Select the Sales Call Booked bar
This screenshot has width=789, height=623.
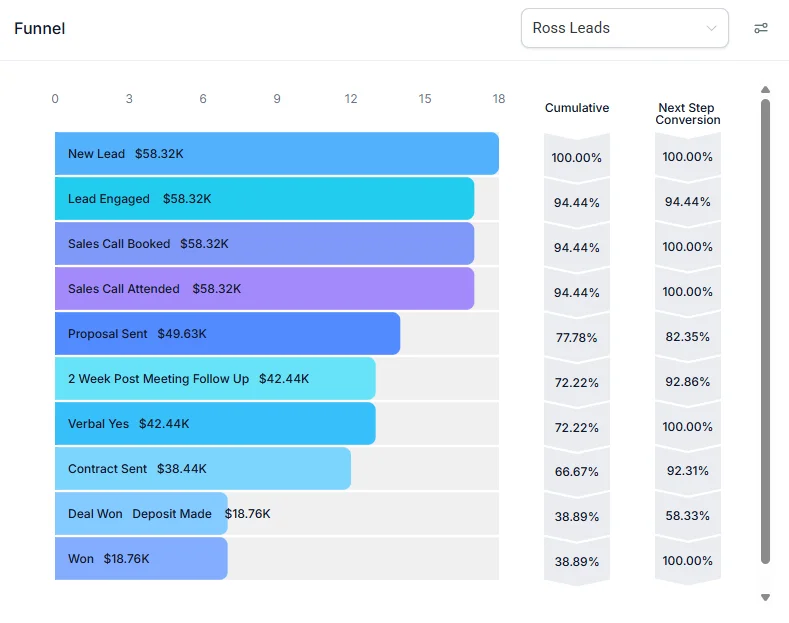tap(264, 244)
